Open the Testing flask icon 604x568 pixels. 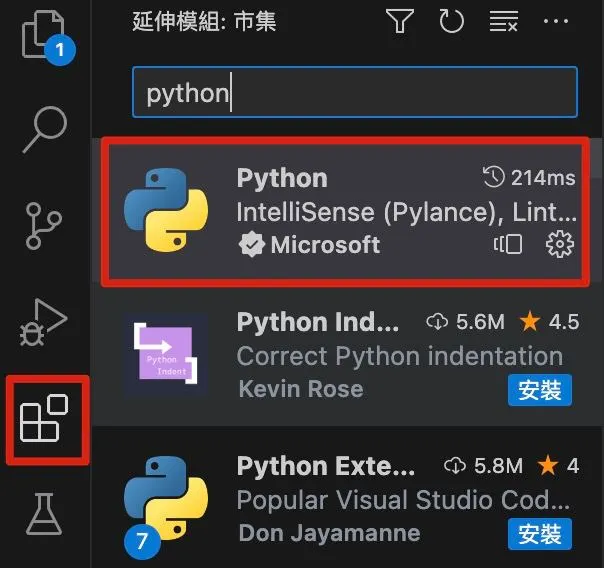coord(45,512)
